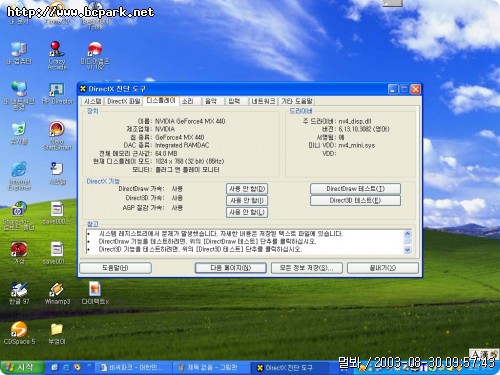The width and height of the screenshot is (500, 375).
Task: Click the 64.0 MB memory value
Action: tap(166, 153)
